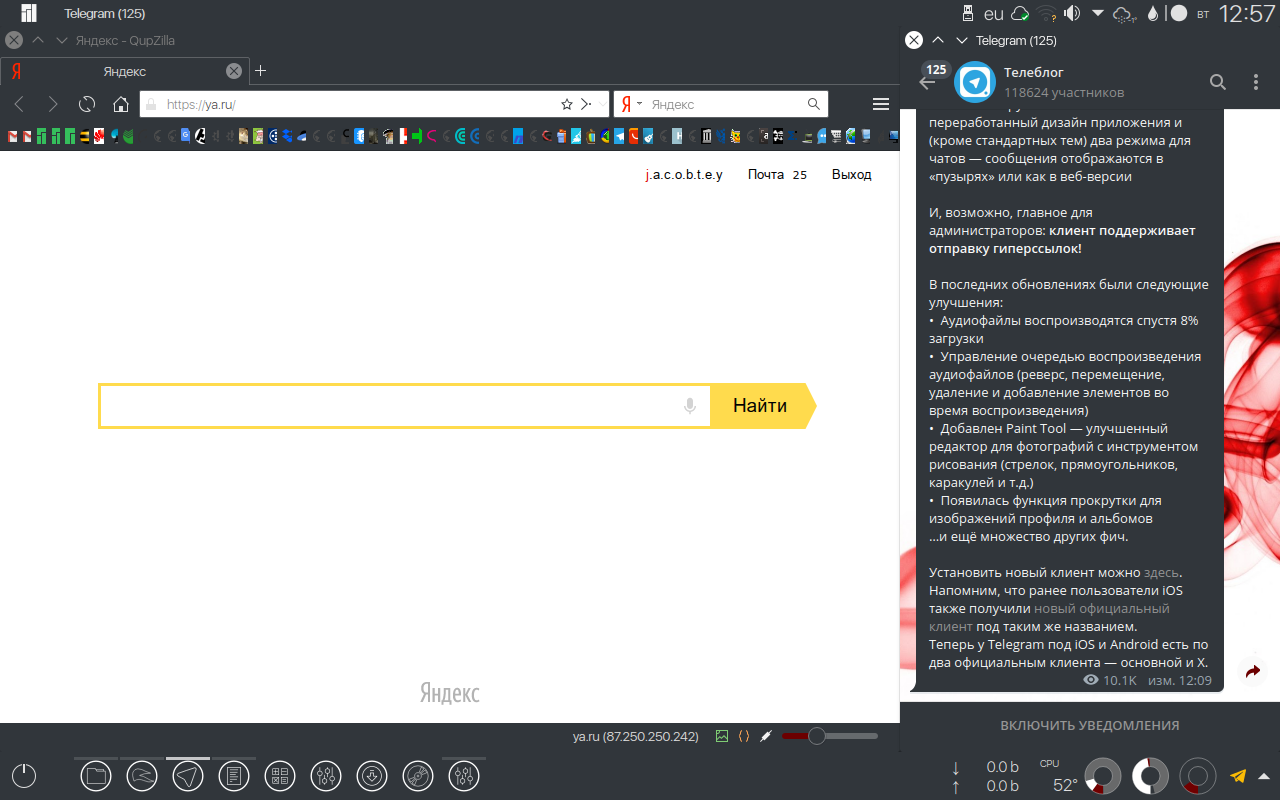Open the clock showing 12:57
1280x800 pixels.
point(1247,14)
